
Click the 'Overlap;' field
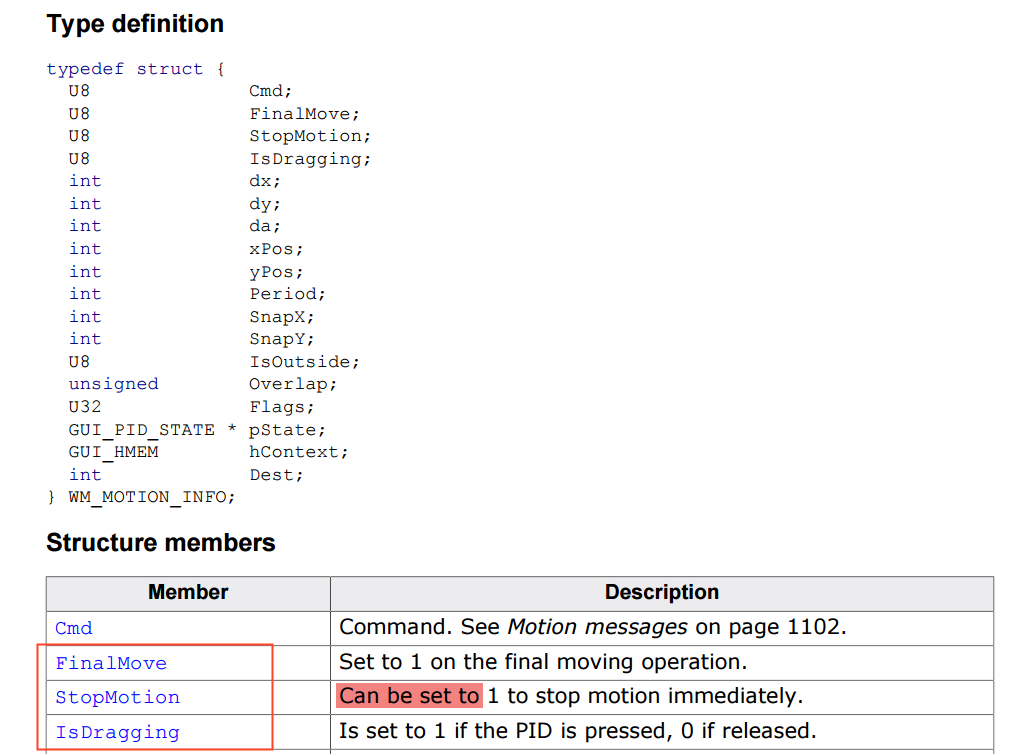[293, 384]
